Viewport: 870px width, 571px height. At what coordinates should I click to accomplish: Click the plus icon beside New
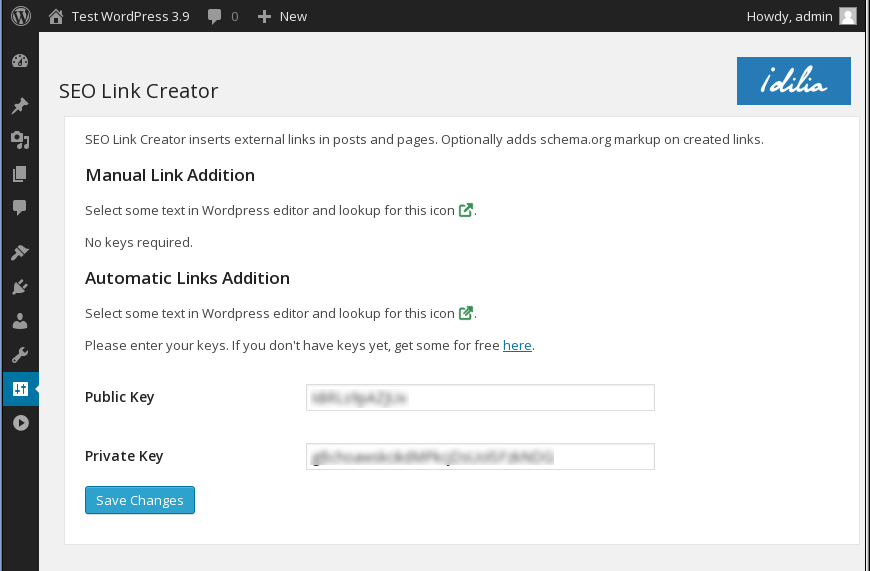point(264,17)
